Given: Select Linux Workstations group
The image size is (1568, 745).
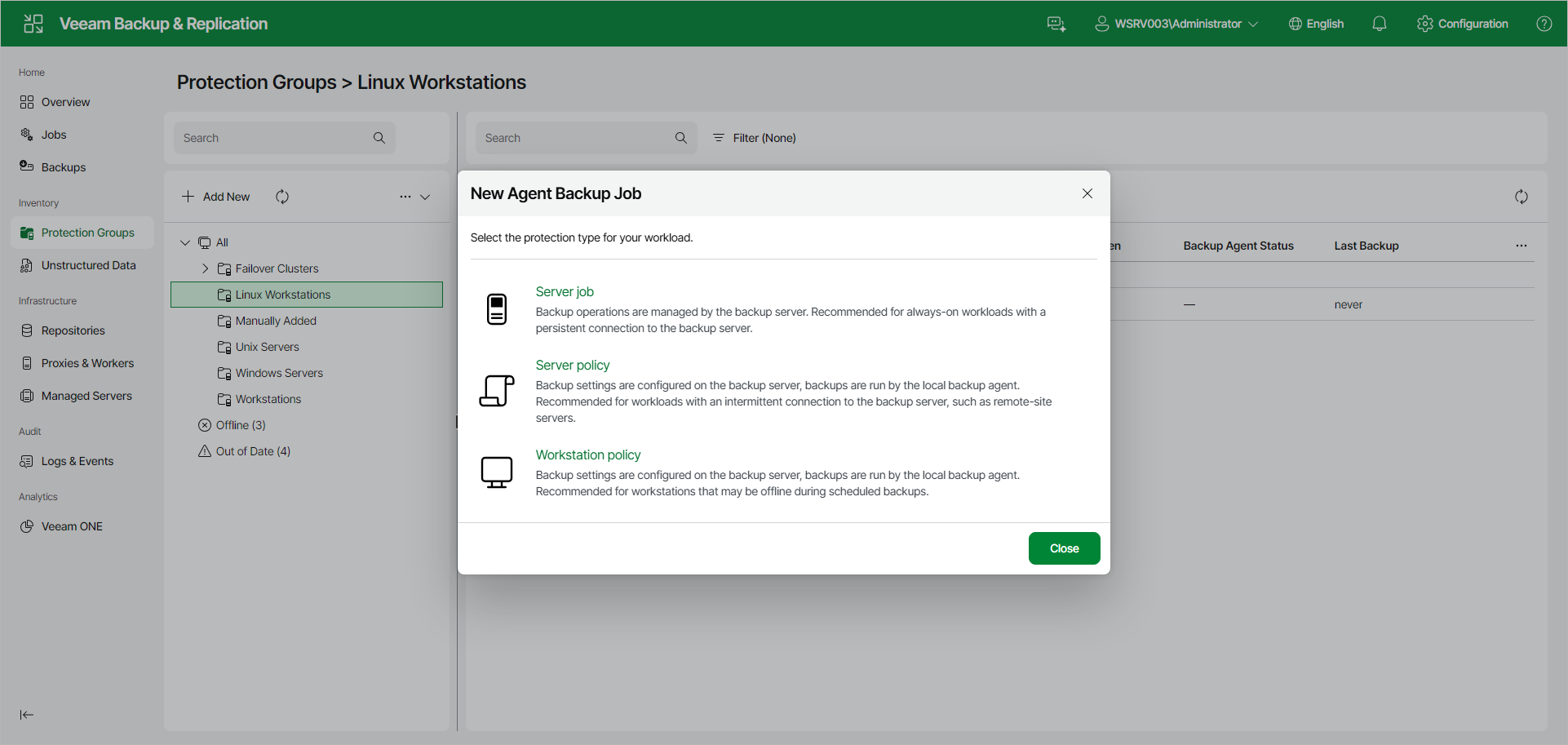Looking at the screenshot, I should pos(307,295).
